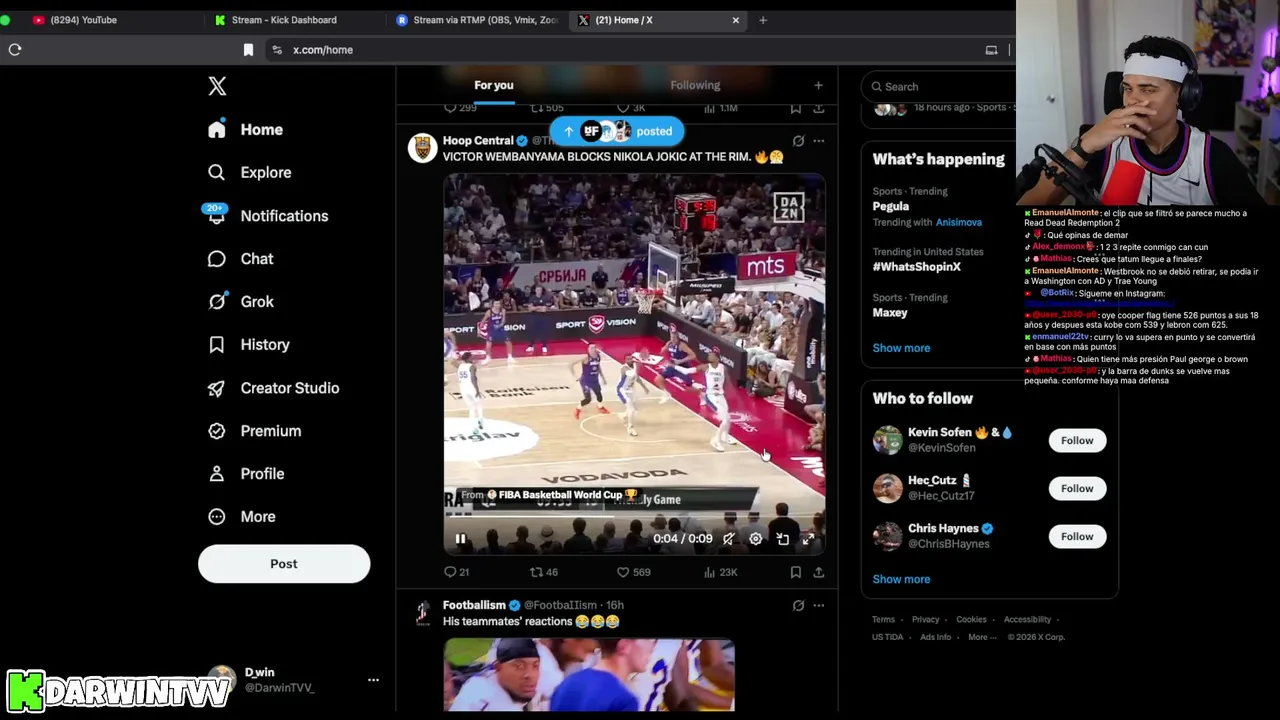Open the Privacy footer link
This screenshot has width=1280, height=720.
(925, 620)
